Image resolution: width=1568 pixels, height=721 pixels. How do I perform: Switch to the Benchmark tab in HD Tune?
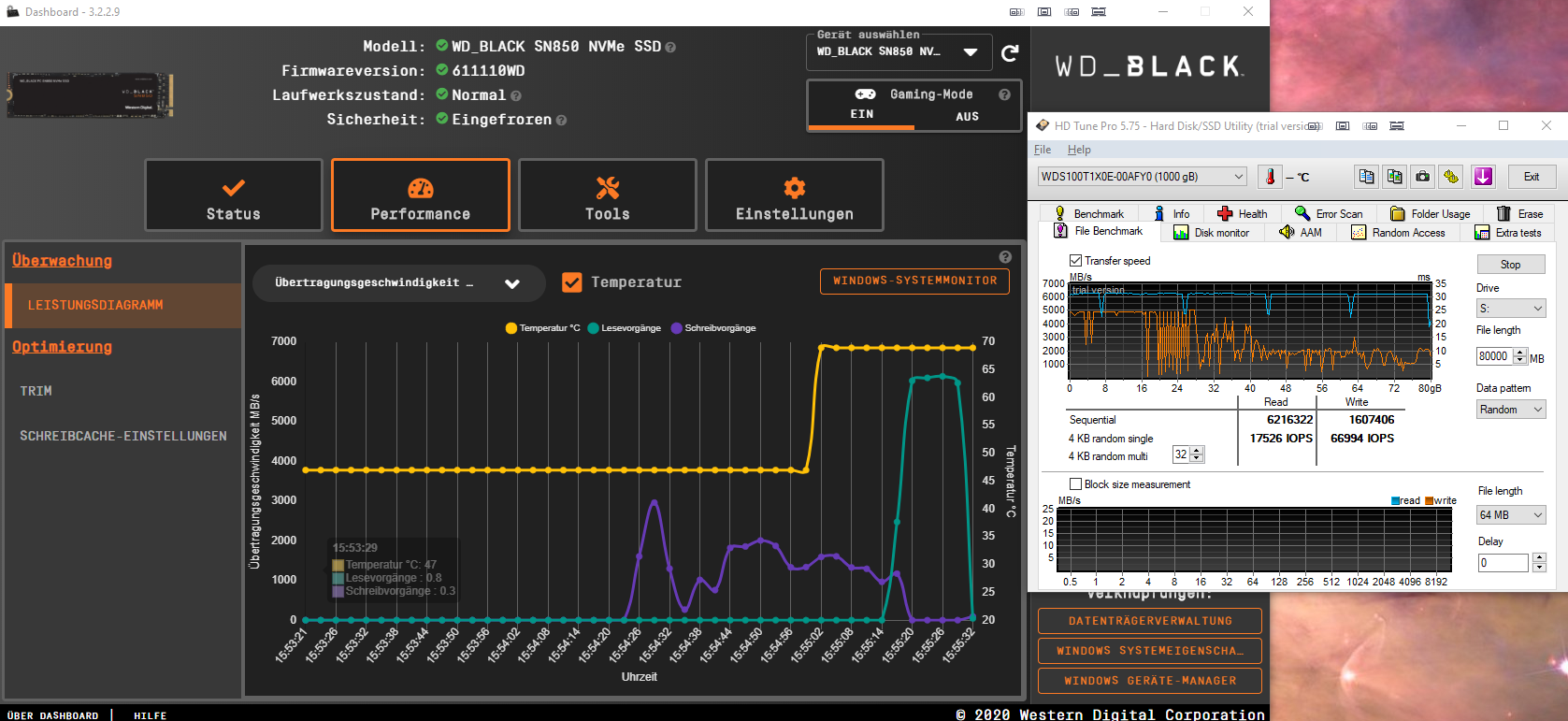tap(1088, 213)
